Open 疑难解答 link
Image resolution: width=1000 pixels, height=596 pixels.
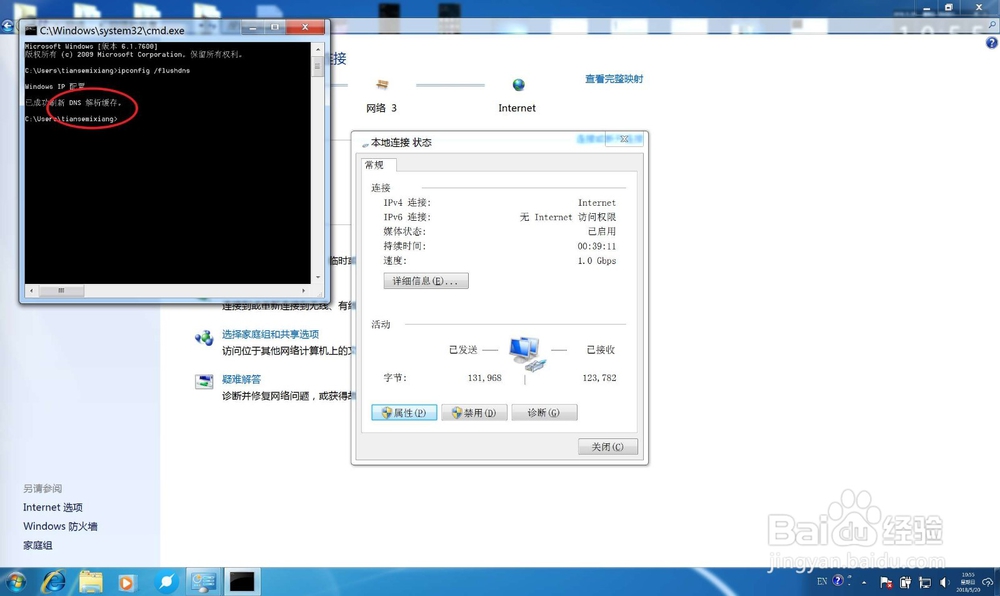click(242, 379)
